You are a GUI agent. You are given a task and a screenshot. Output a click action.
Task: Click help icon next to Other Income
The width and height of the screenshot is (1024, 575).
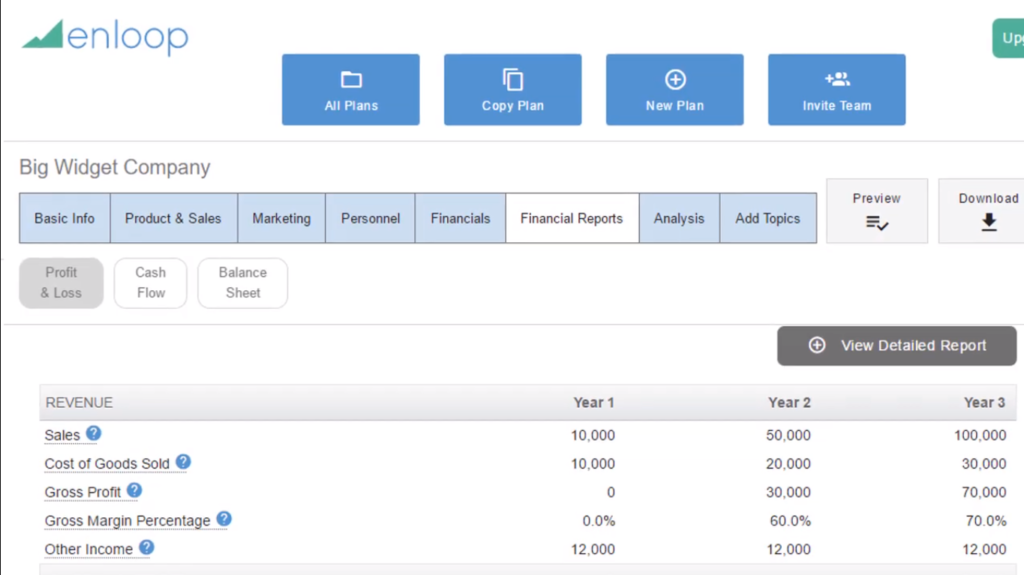click(147, 548)
